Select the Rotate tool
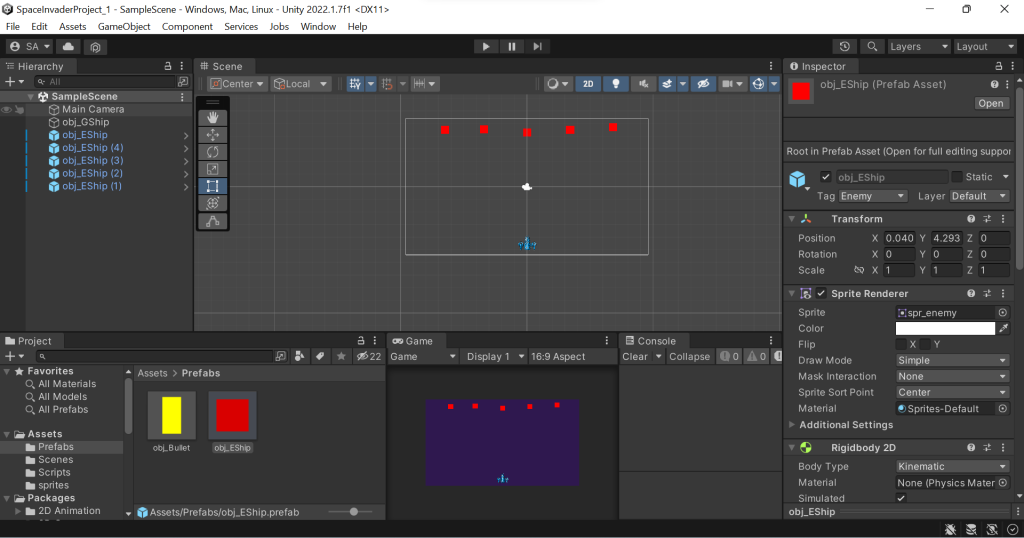Screen dimensions: 1024x538 213,151
